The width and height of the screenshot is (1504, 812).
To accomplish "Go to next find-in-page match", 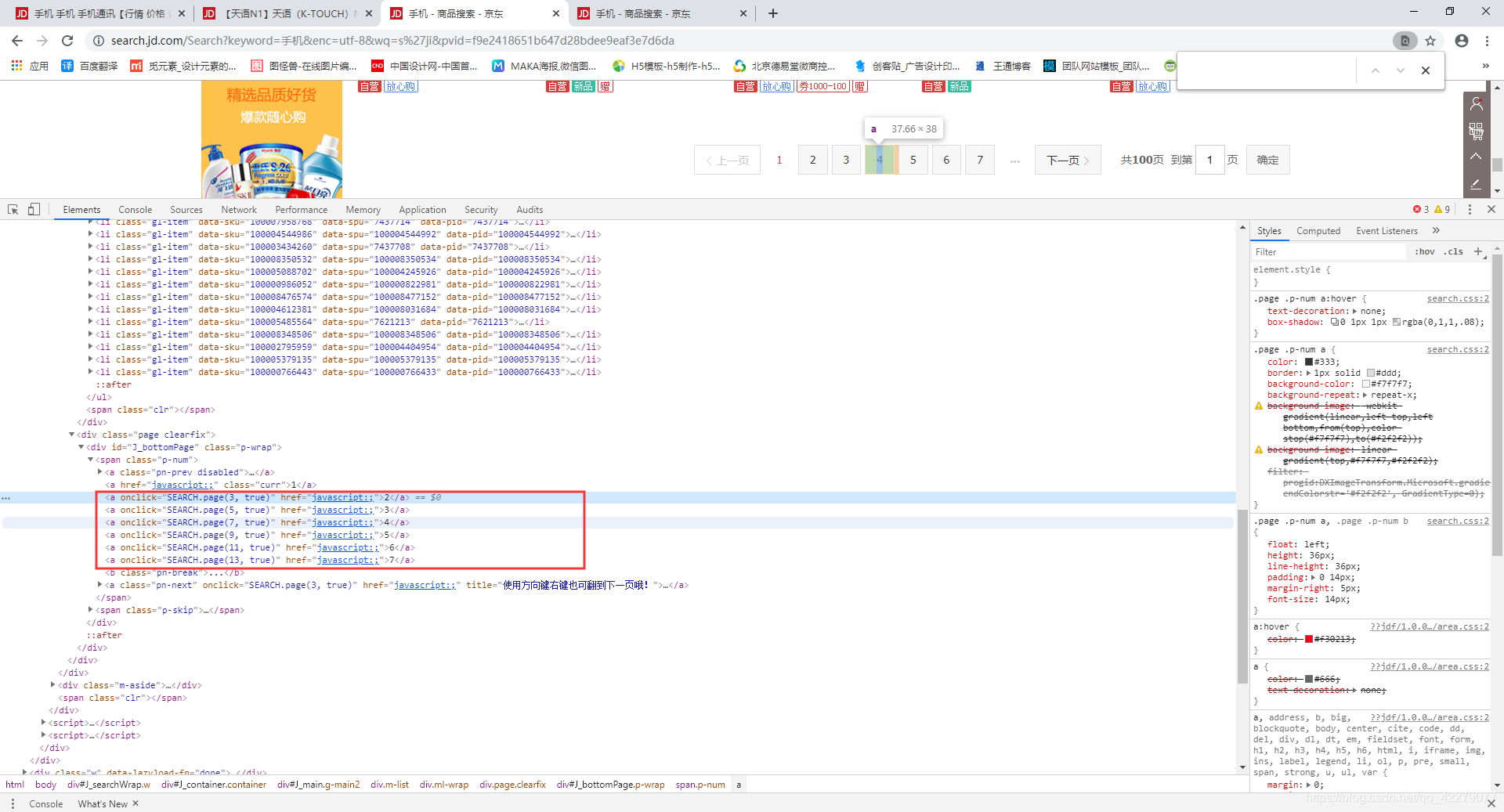I will pos(1401,70).
